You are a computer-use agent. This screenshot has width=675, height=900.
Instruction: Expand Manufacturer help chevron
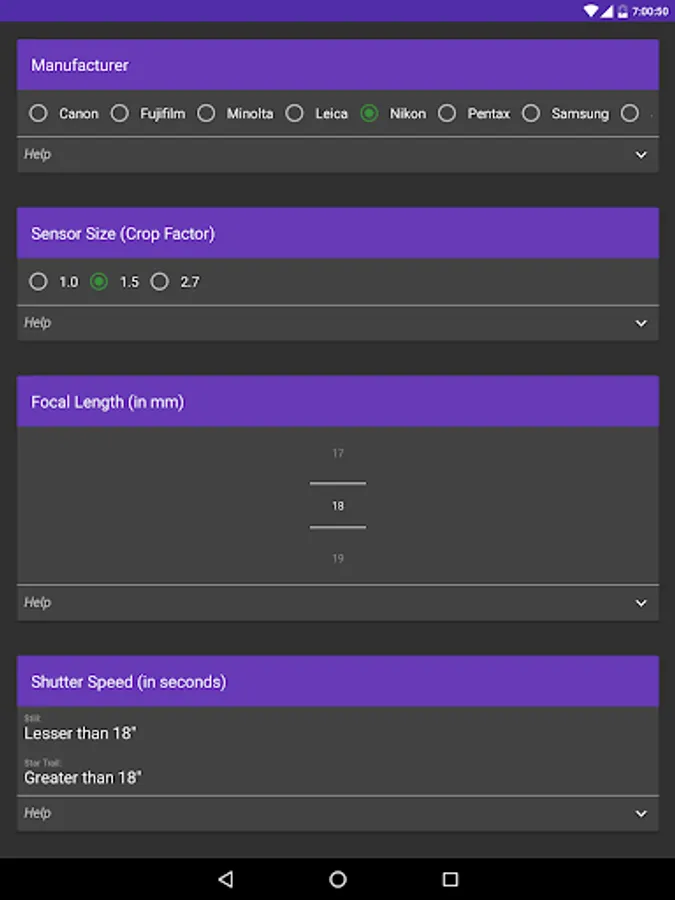641,155
